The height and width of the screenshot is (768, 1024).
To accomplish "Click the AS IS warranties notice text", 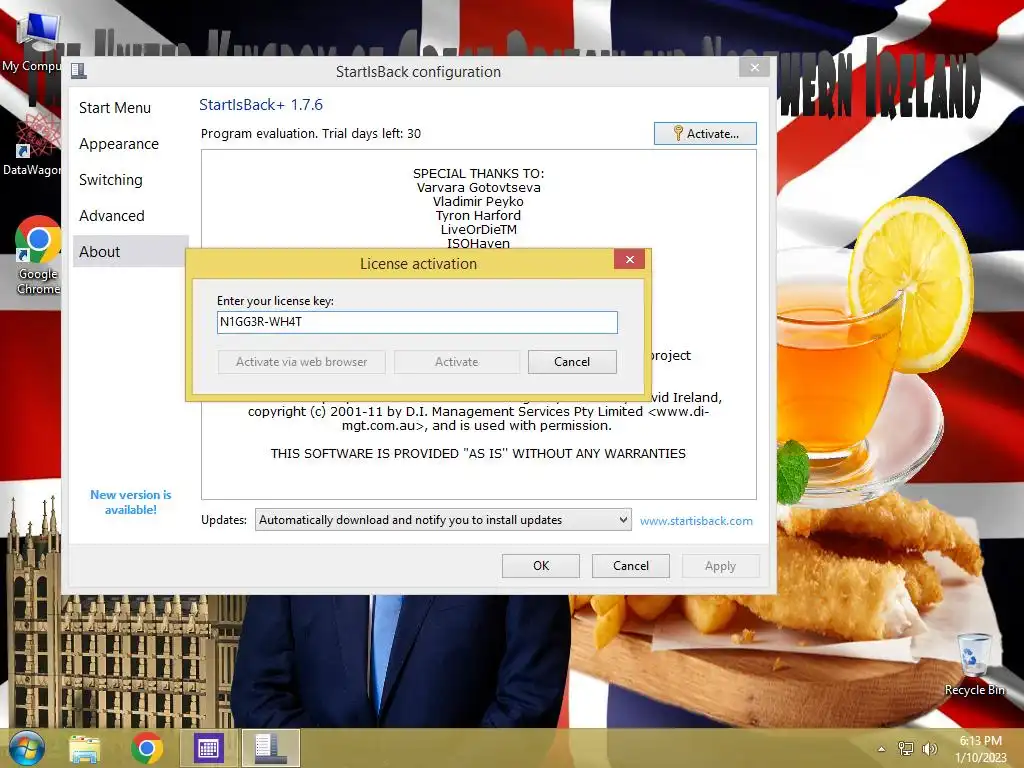I will click(478, 454).
